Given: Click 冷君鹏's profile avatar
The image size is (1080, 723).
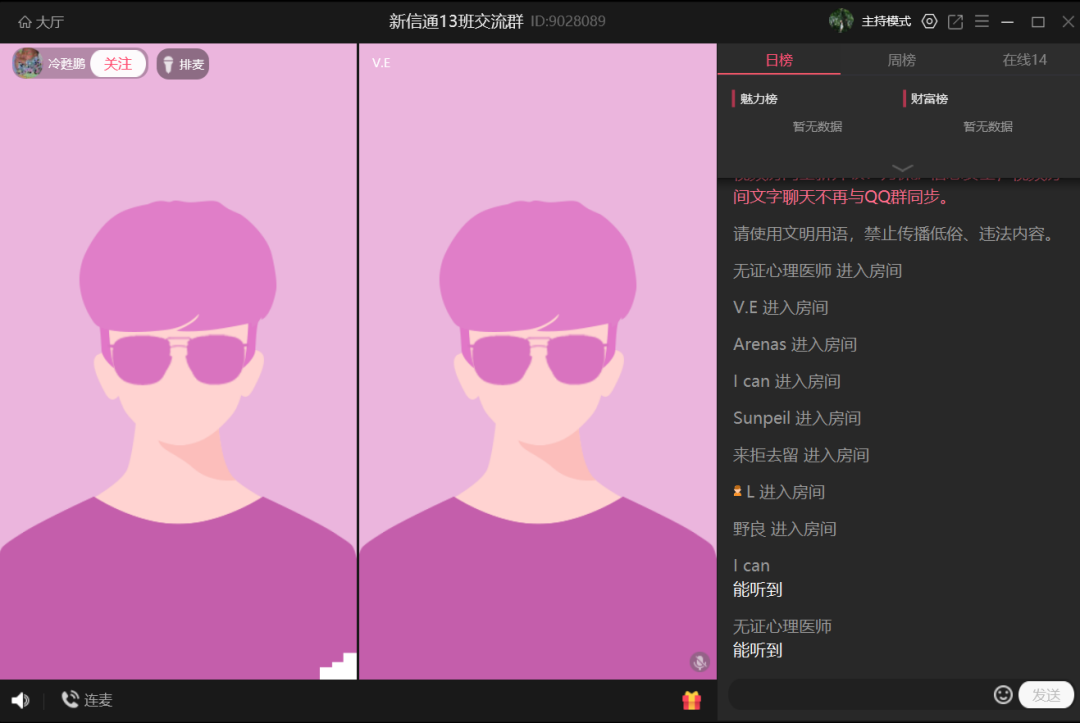Looking at the screenshot, I should 27,63.
